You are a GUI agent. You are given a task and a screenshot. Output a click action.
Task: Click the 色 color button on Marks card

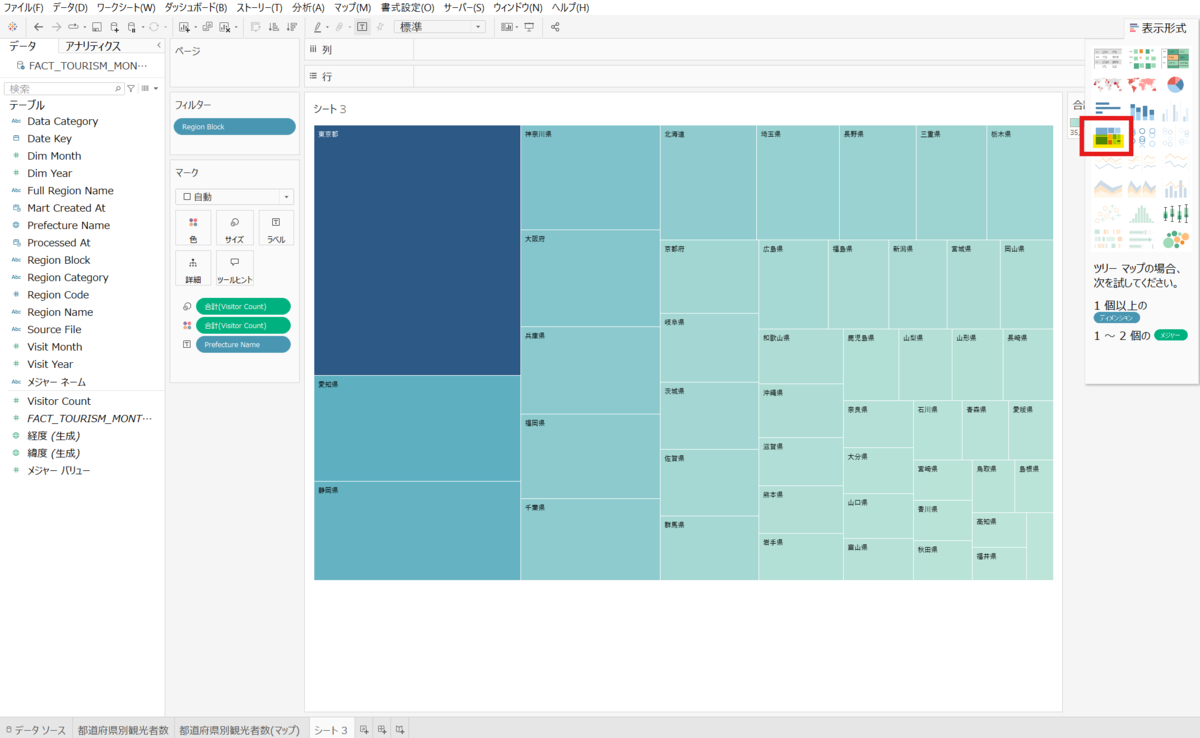[193, 228]
